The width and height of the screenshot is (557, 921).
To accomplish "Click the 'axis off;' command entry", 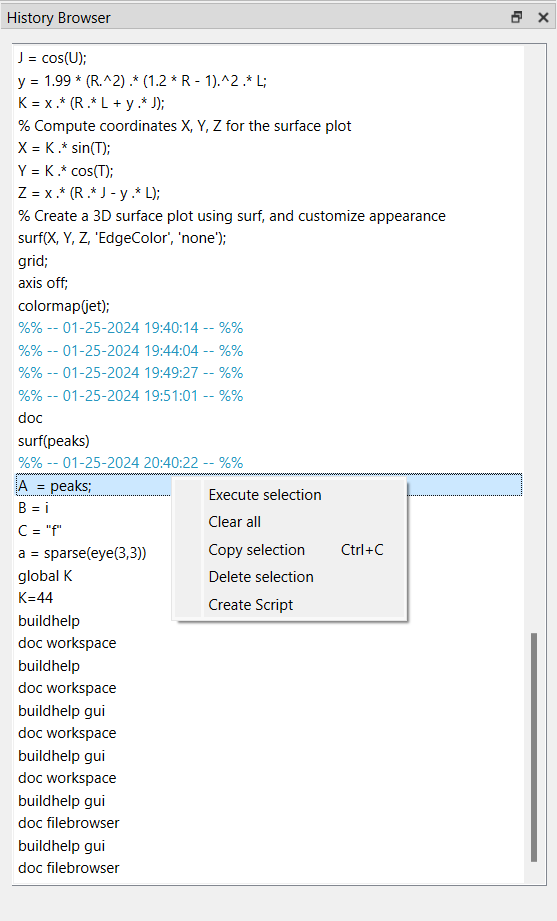I will tap(43, 283).
